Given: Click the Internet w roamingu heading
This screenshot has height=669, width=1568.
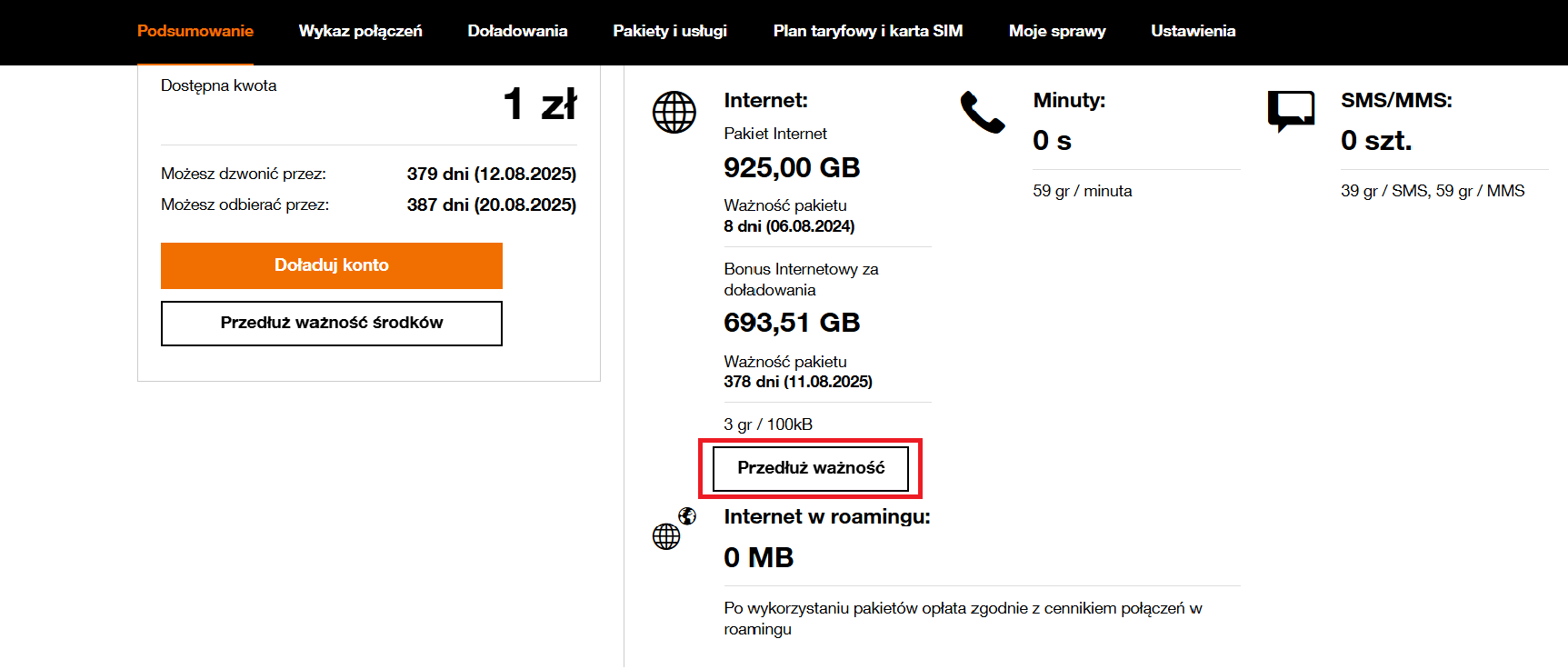Looking at the screenshot, I should click(827, 517).
